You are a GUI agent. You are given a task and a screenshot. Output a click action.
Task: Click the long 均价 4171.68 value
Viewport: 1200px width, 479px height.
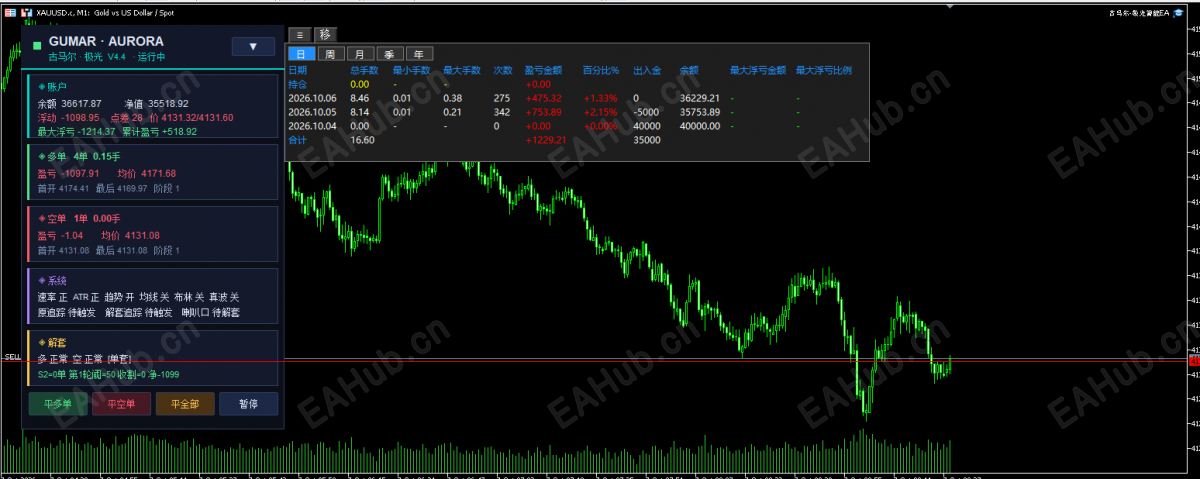click(x=146, y=173)
